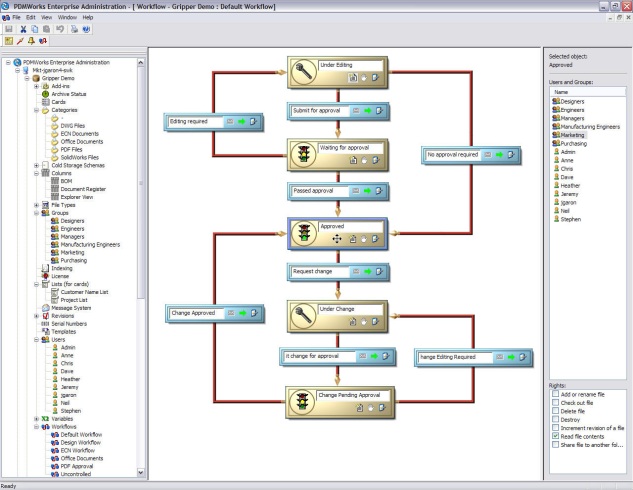
Task: Select Manufacturing Engineers in the tree Groups
Action: click(x=90, y=245)
